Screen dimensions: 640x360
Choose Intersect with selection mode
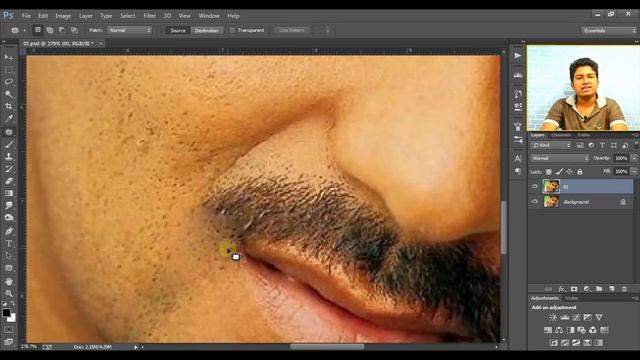pos(74,30)
